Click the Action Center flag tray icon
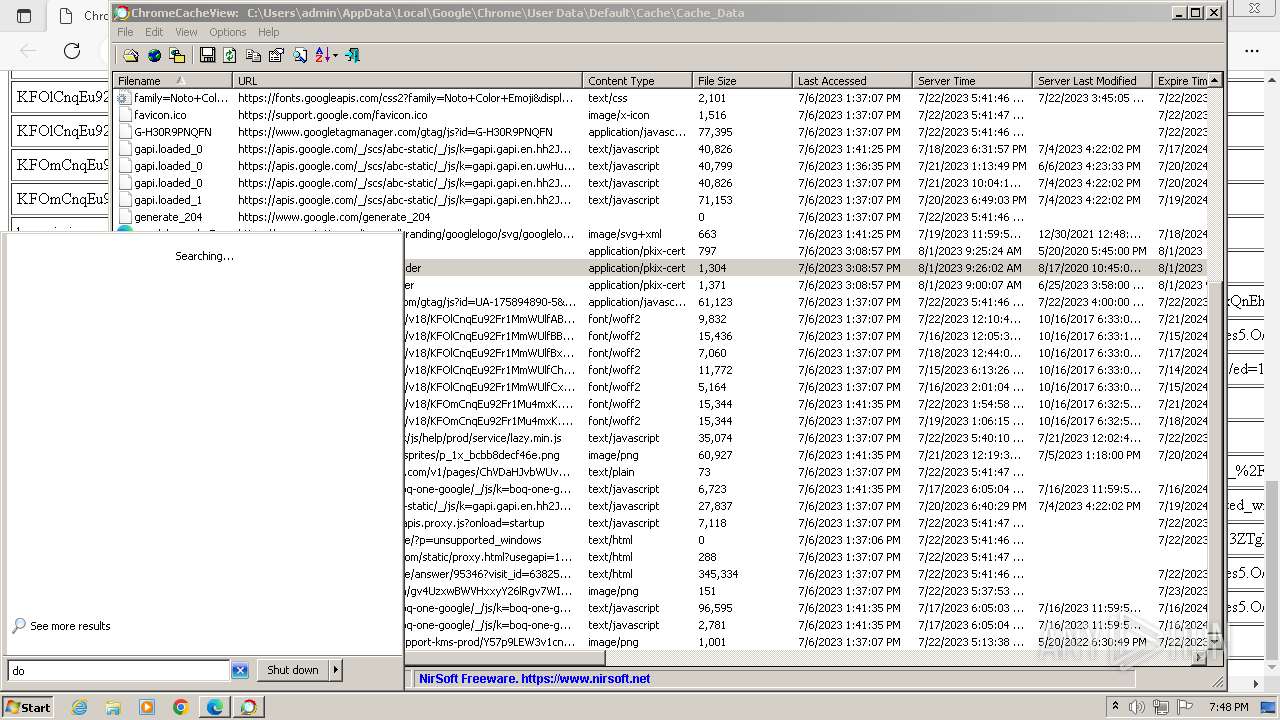1280x720 pixels. [x=1185, y=707]
